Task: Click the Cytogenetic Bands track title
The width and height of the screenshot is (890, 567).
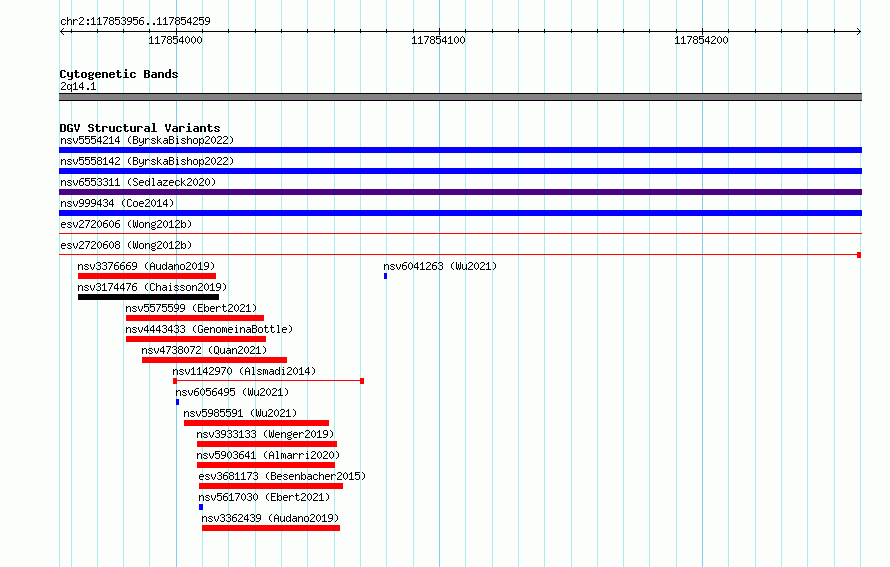Action: point(119,74)
